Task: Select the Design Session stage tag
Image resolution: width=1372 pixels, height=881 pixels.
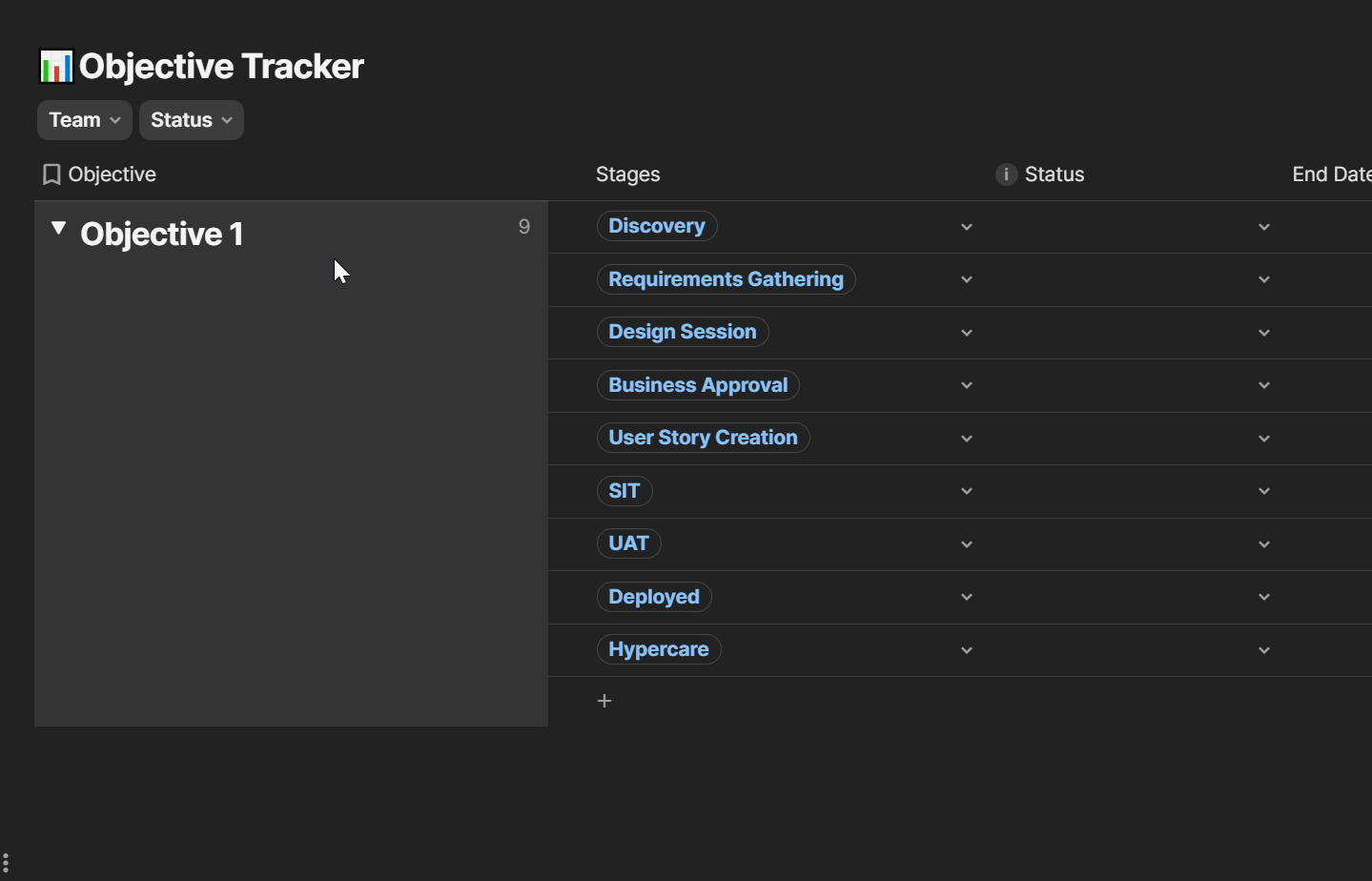Action: tap(683, 332)
